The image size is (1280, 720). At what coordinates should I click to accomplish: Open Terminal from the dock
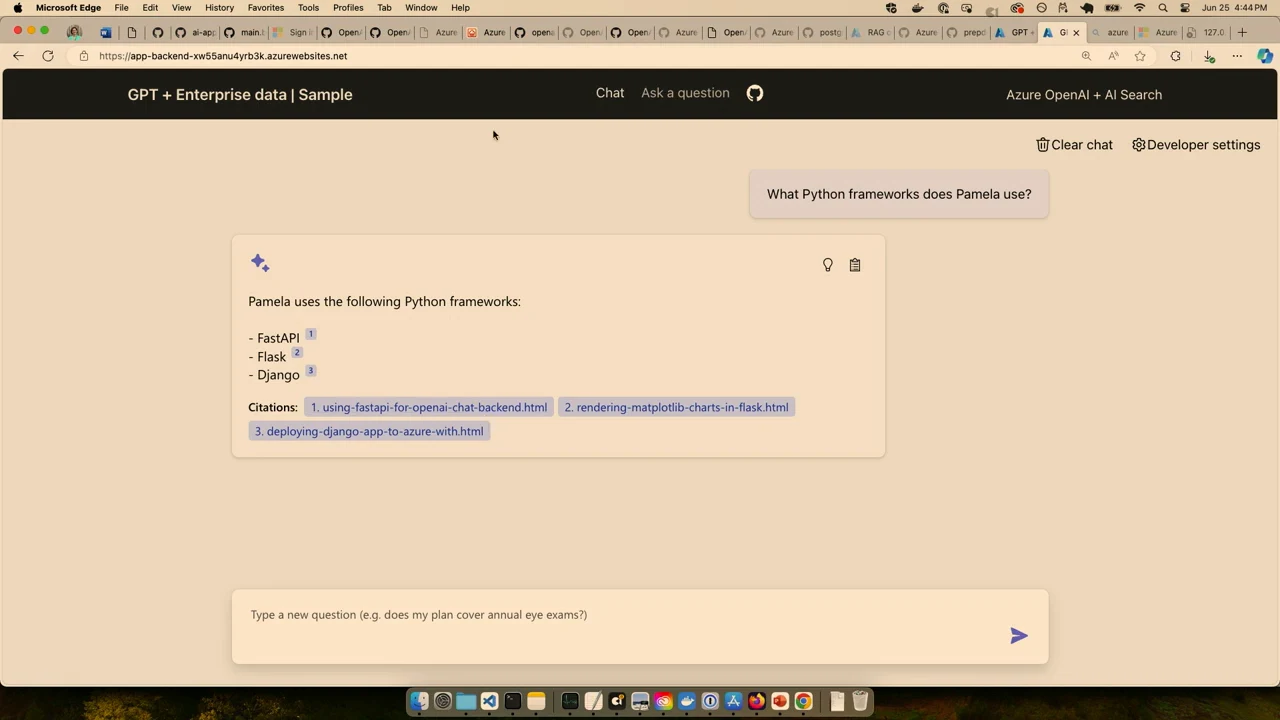[513, 701]
